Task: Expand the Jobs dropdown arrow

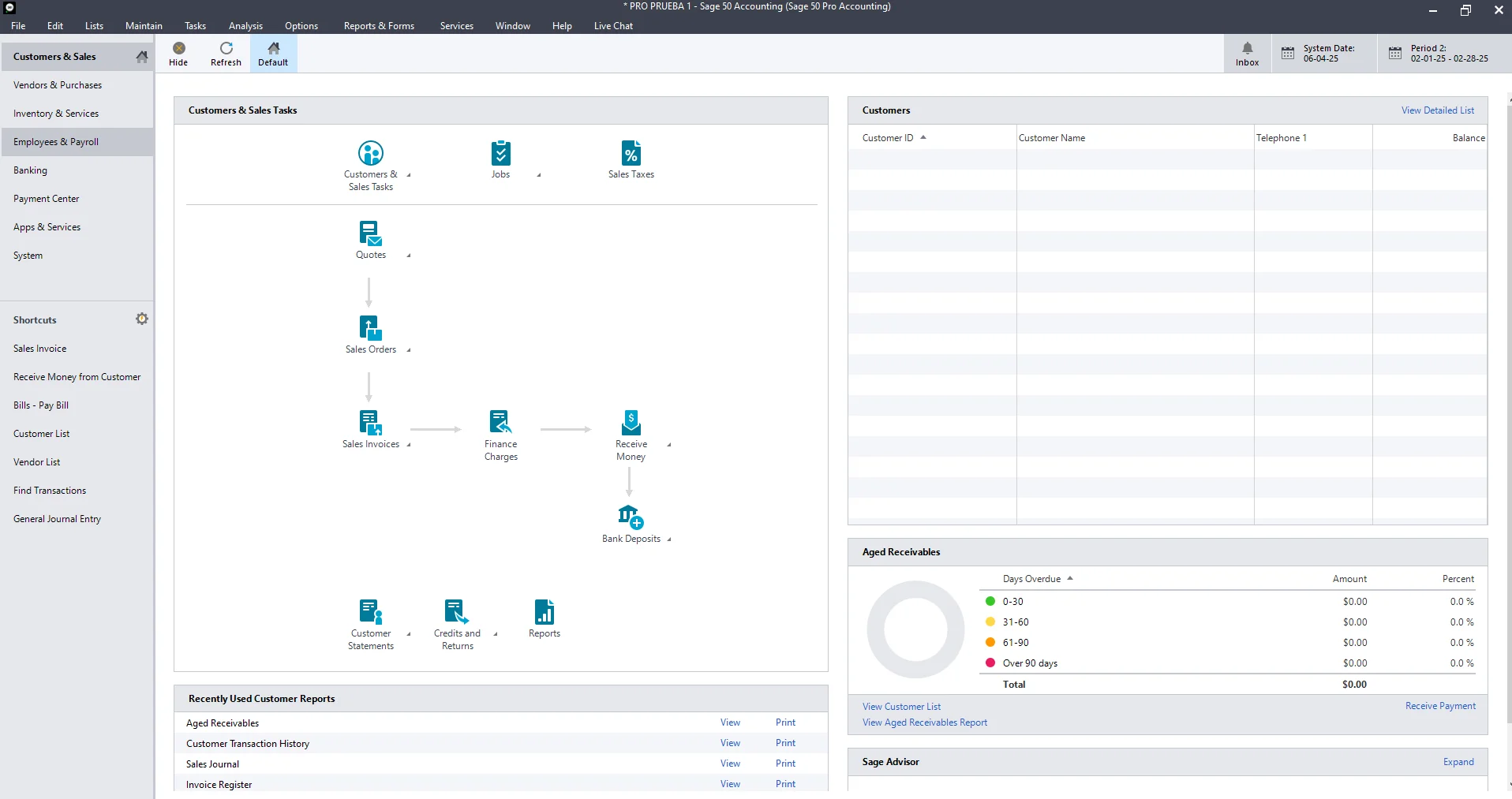Action: pos(539,175)
